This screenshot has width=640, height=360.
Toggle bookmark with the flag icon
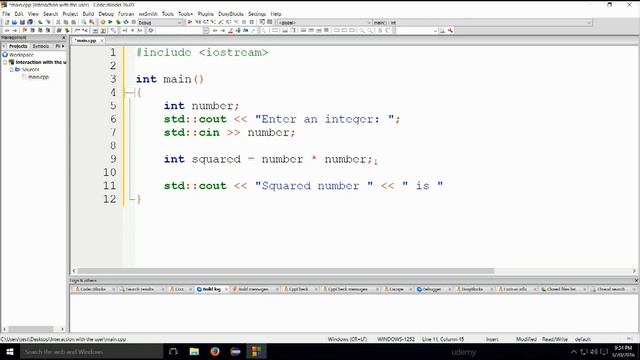pyautogui.click(x=24, y=31)
